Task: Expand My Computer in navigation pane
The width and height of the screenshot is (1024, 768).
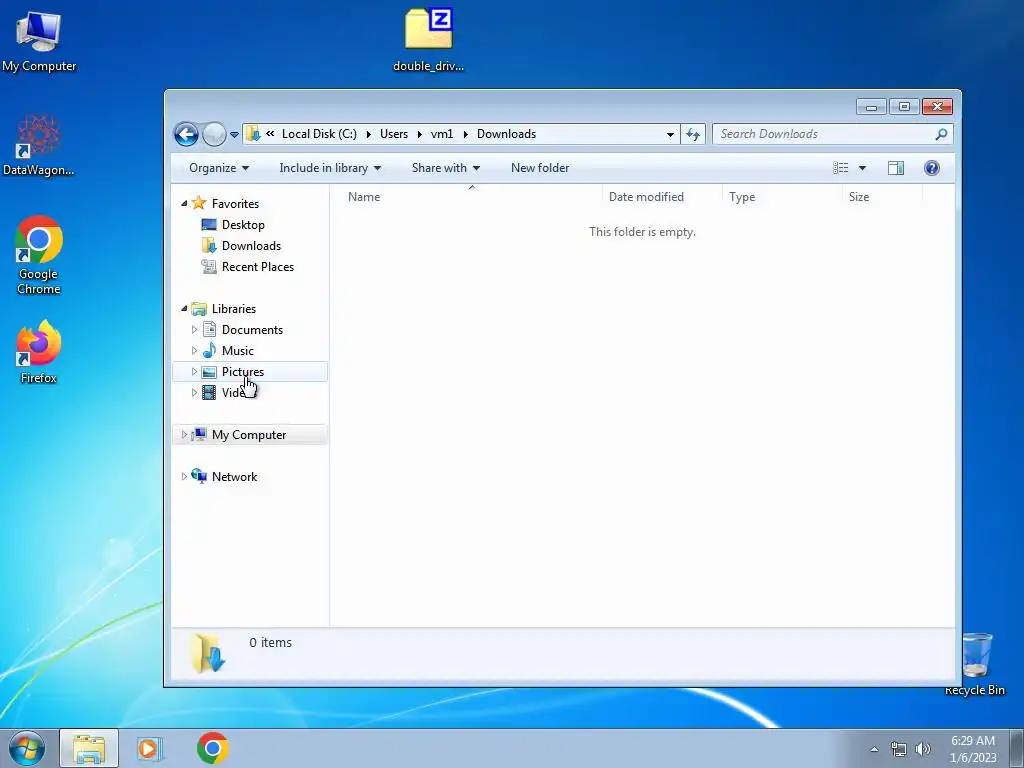Action: [x=184, y=434]
